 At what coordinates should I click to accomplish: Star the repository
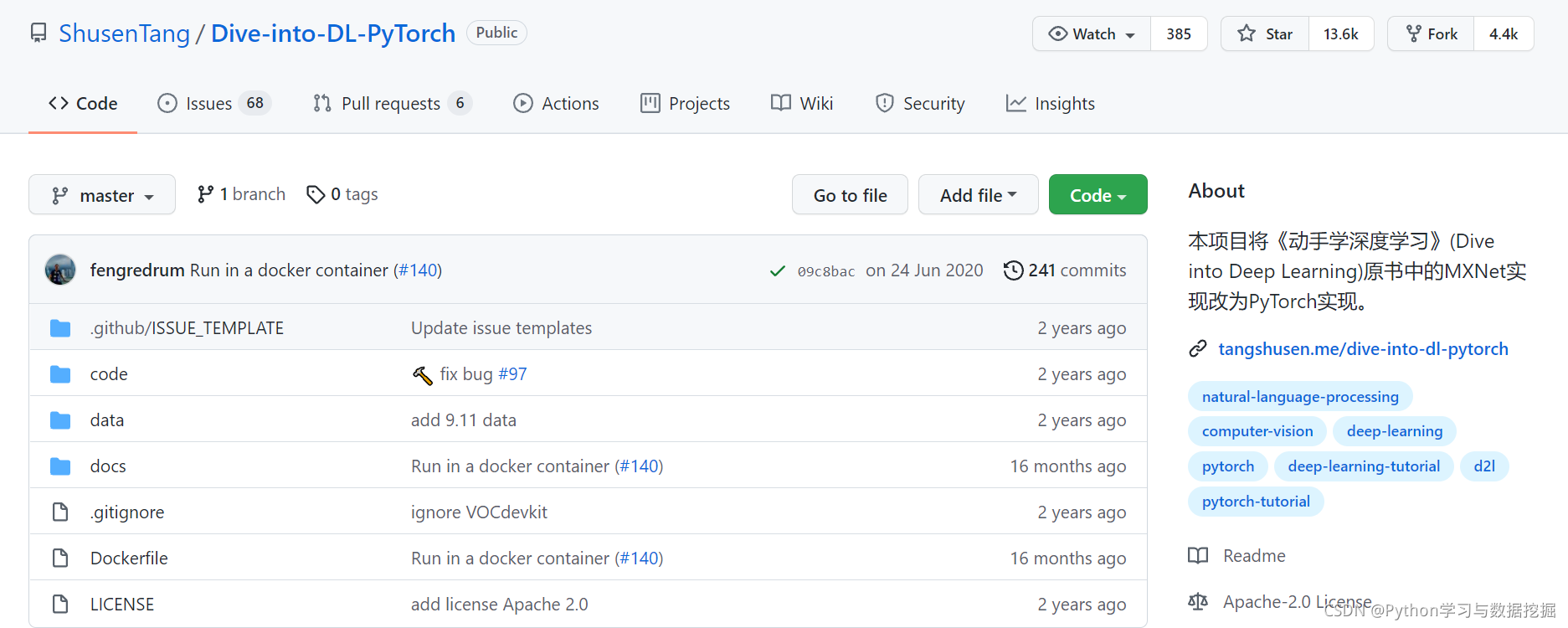1265,33
